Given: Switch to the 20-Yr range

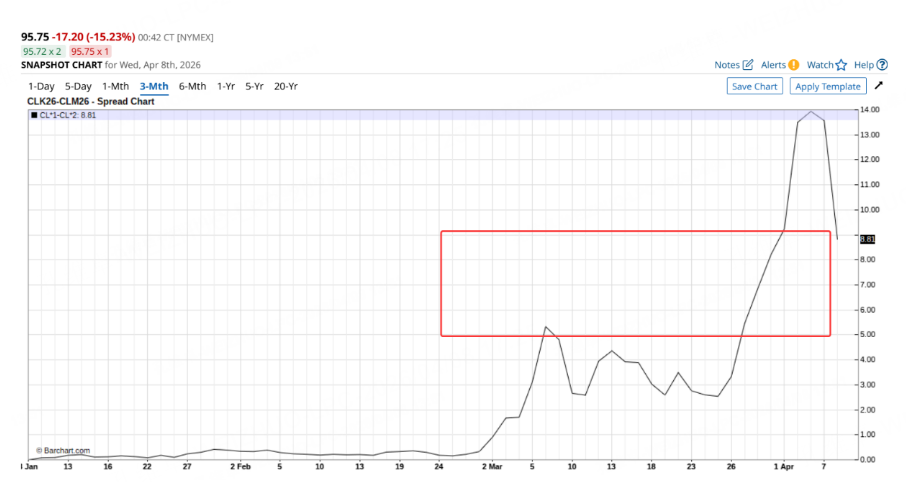Looking at the screenshot, I should point(286,86).
